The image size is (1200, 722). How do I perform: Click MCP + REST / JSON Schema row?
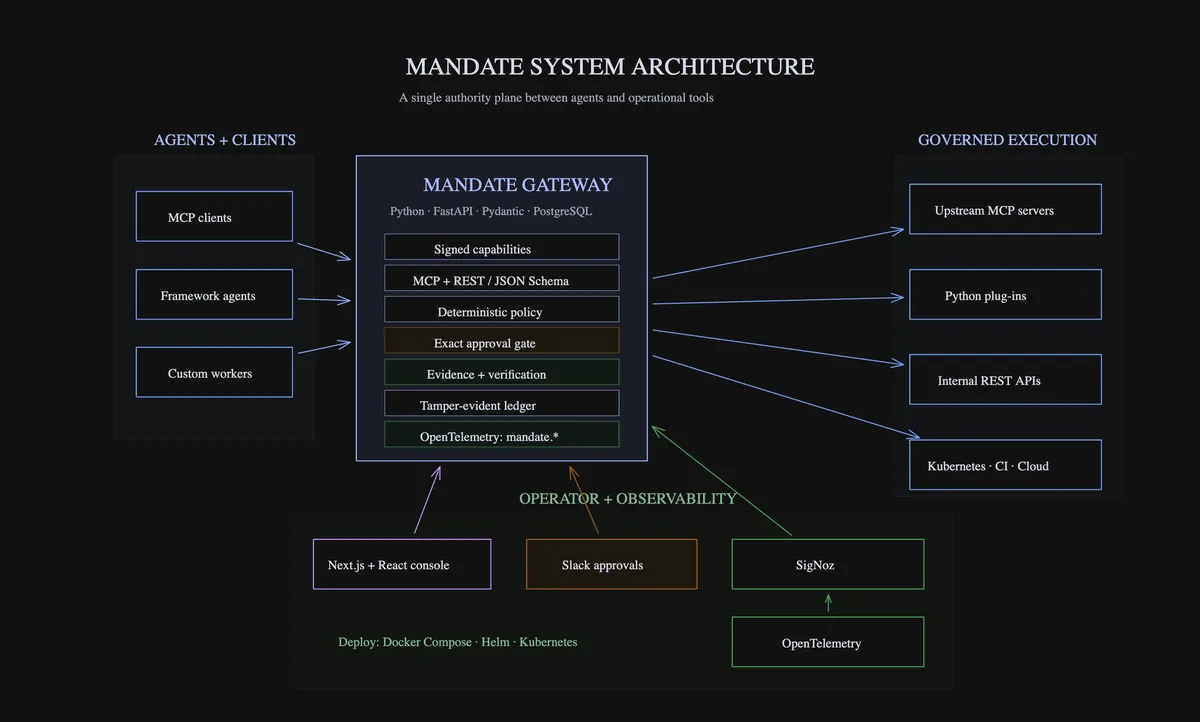tap(502, 278)
